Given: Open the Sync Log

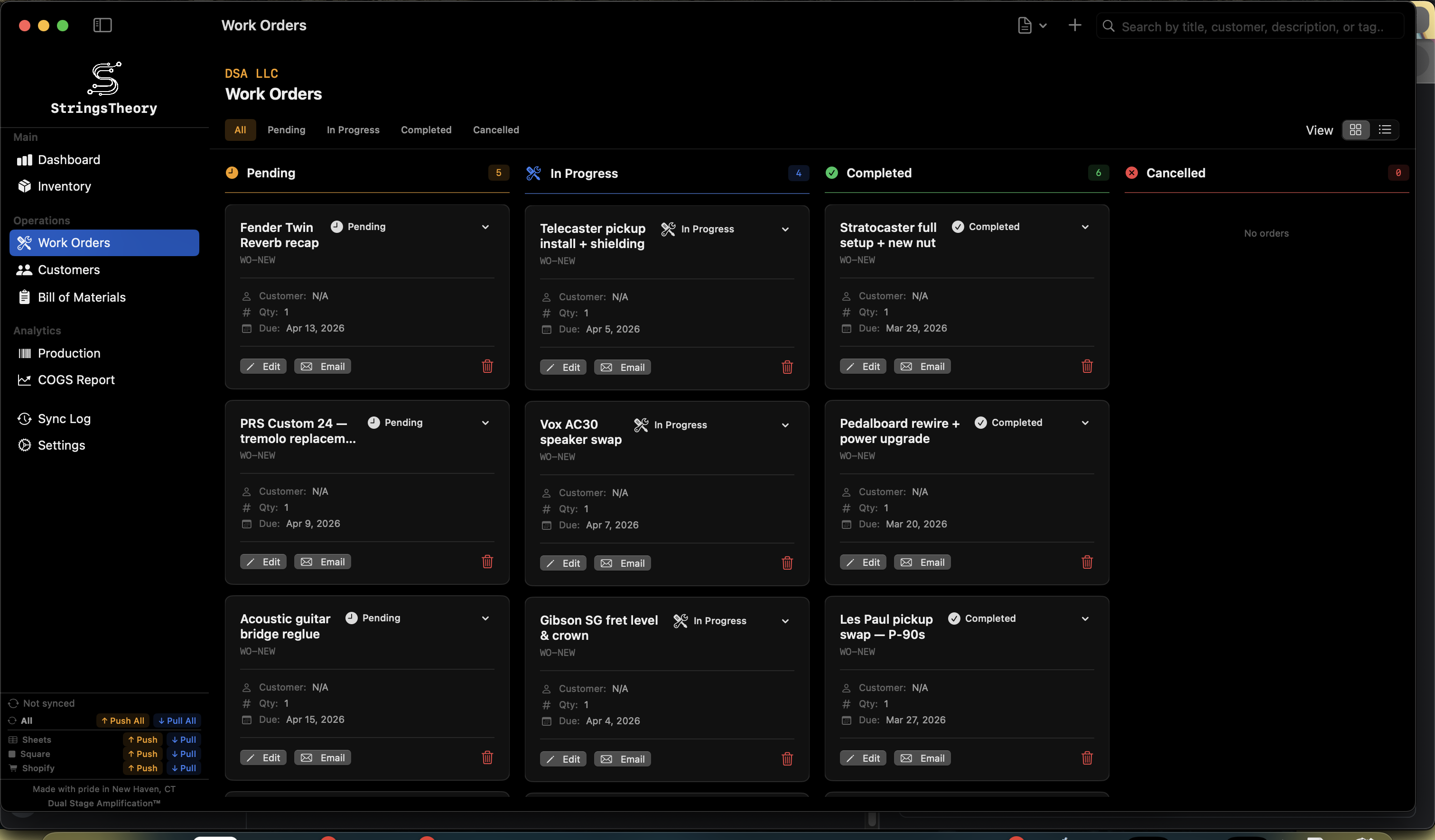Looking at the screenshot, I should [65, 418].
